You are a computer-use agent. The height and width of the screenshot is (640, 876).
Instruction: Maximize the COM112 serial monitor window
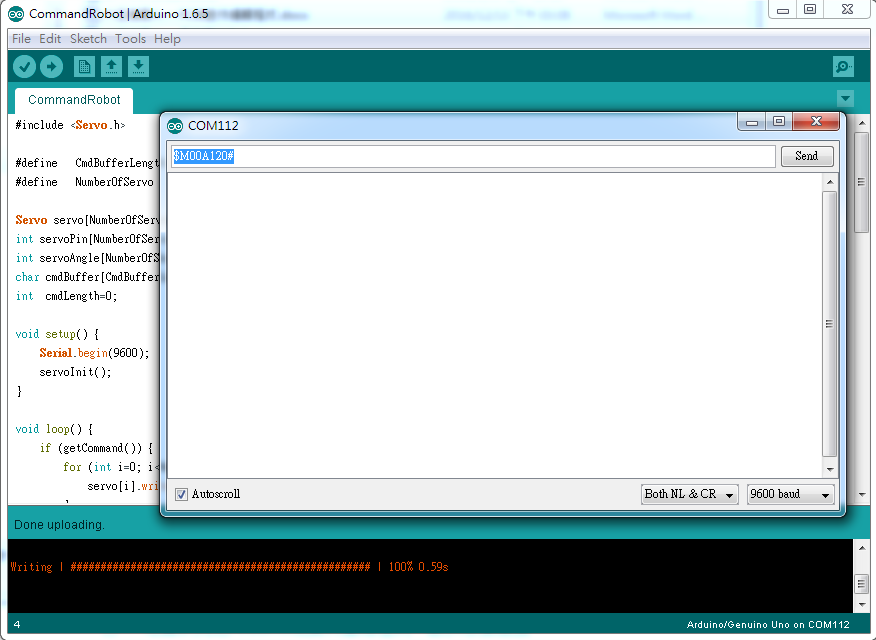[779, 121]
